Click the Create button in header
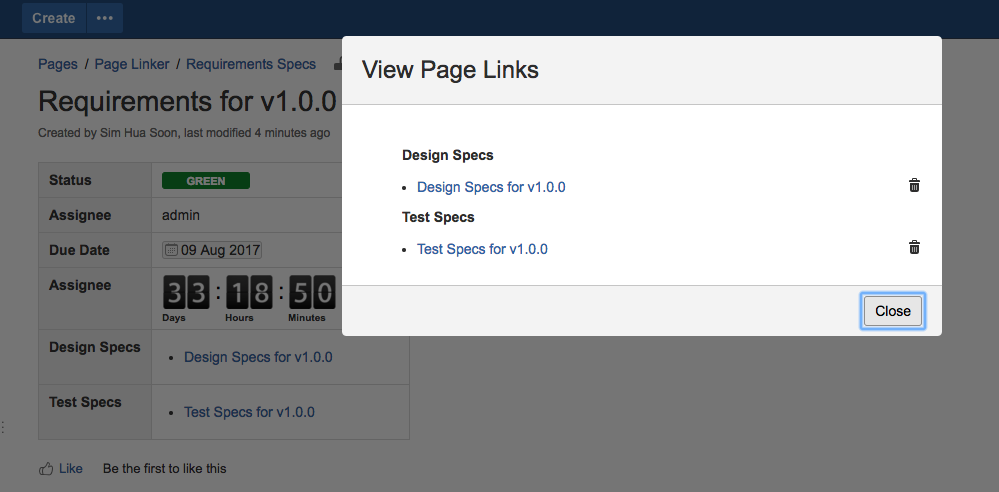 [x=53, y=18]
